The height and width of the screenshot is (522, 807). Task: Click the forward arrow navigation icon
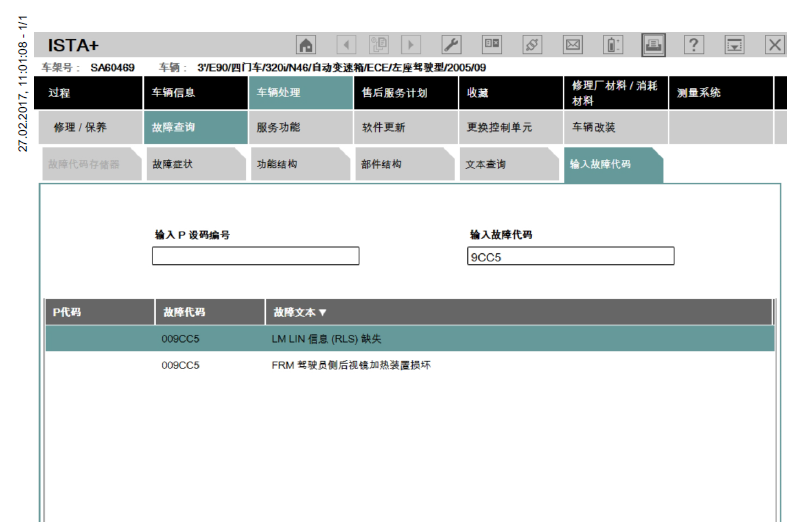[411, 45]
